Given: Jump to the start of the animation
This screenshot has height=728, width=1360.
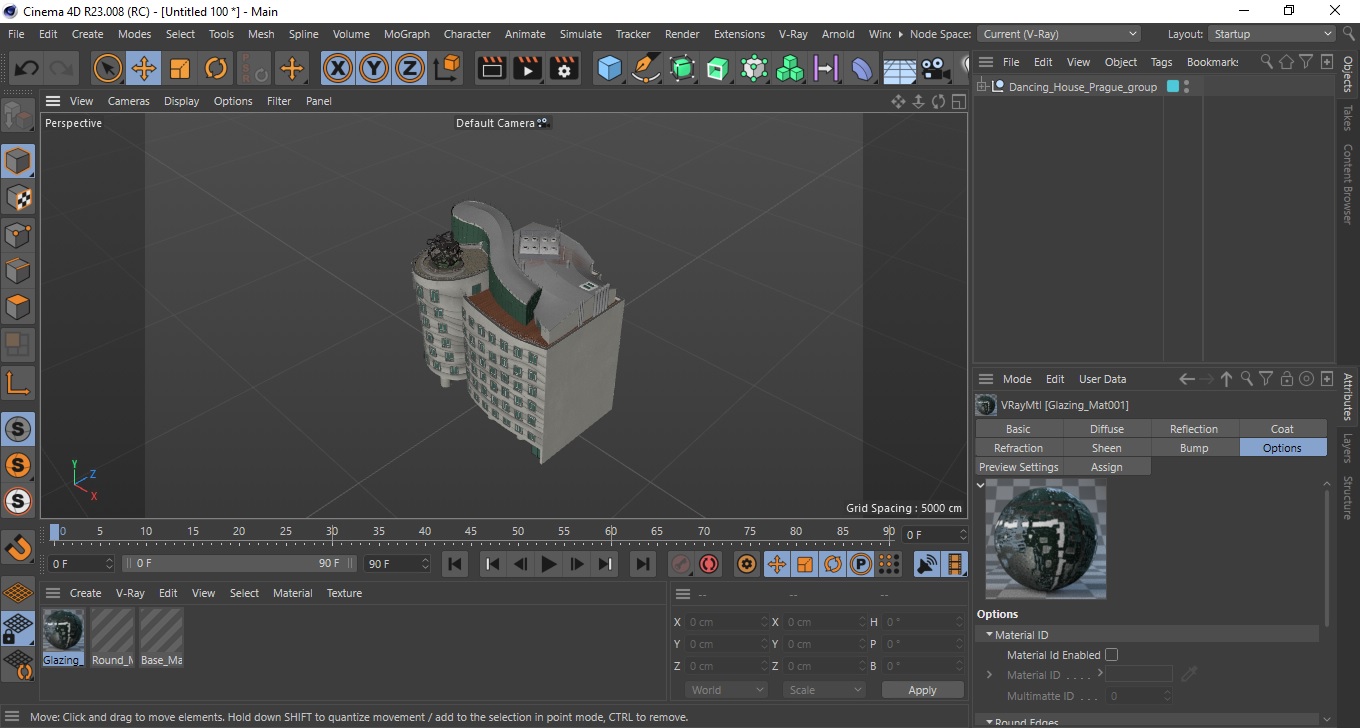Looking at the screenshot, I should coord(455,564).
